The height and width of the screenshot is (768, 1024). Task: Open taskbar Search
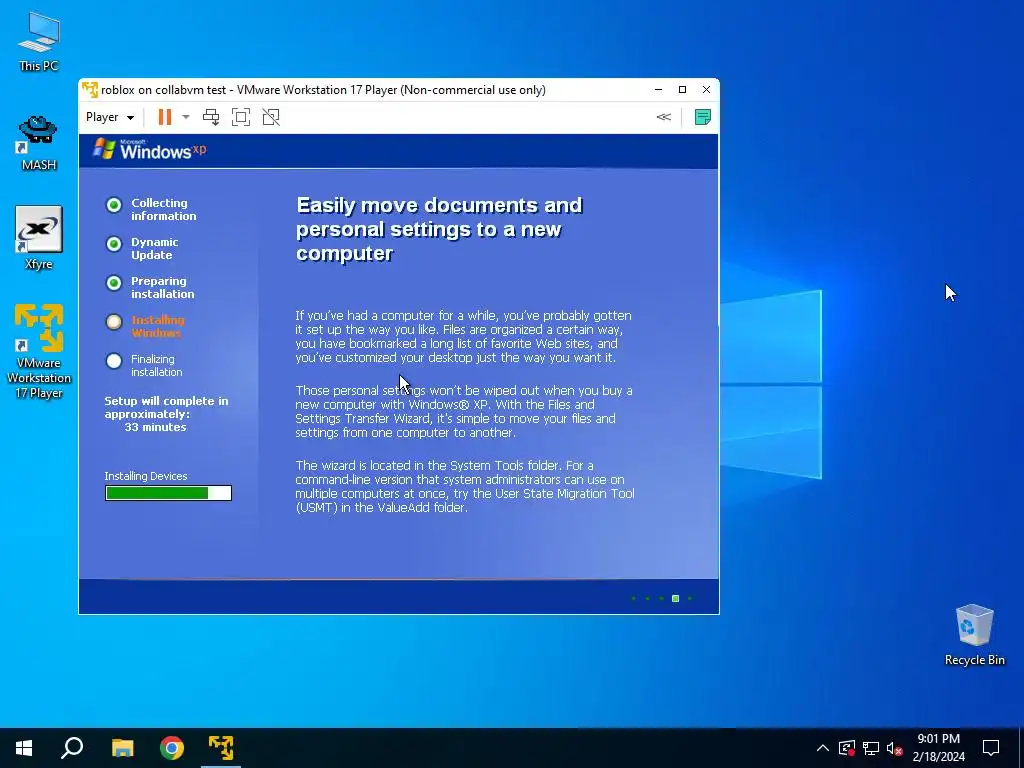pos(72,748)
